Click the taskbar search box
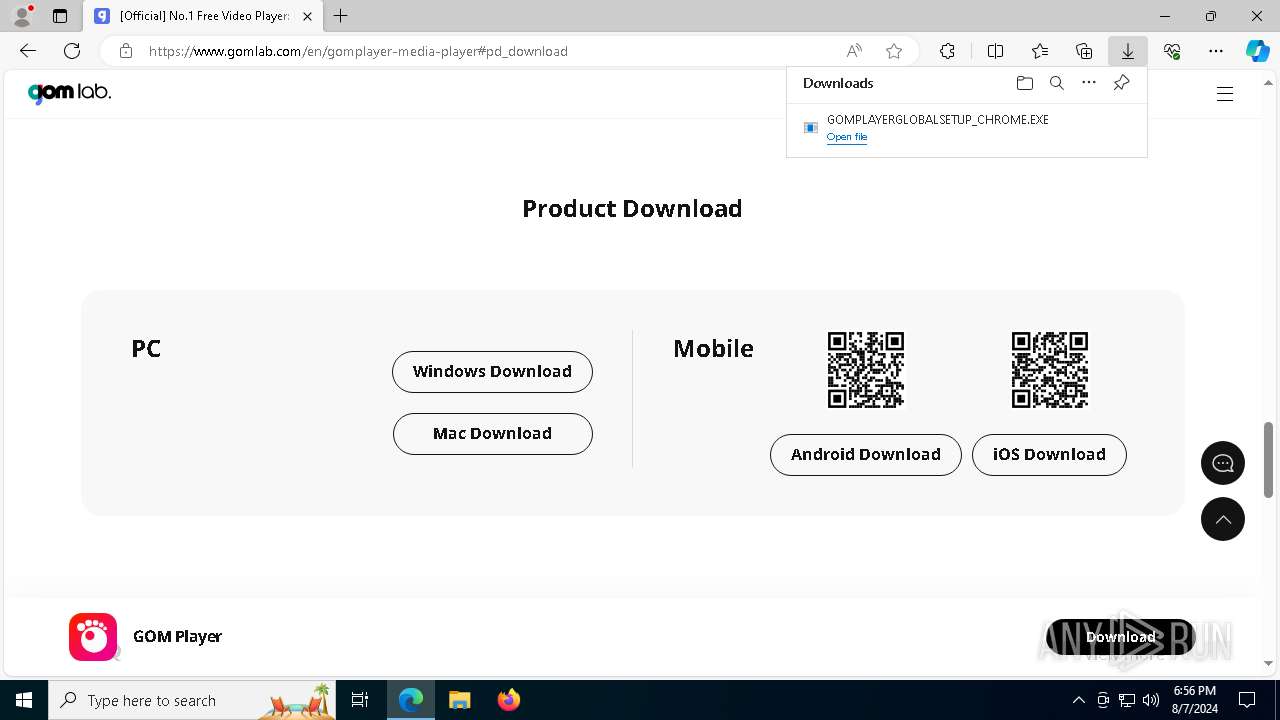Viewport: 1280px width, 720px height. [192, 700]
